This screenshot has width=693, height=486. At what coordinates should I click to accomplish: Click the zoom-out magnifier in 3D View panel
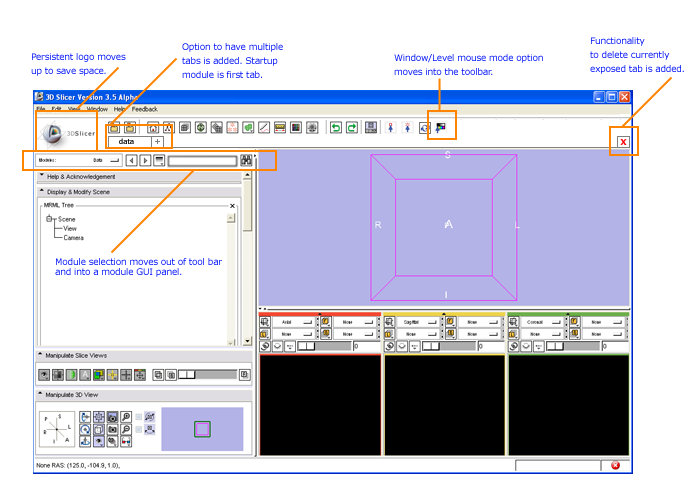click(126, 429)
